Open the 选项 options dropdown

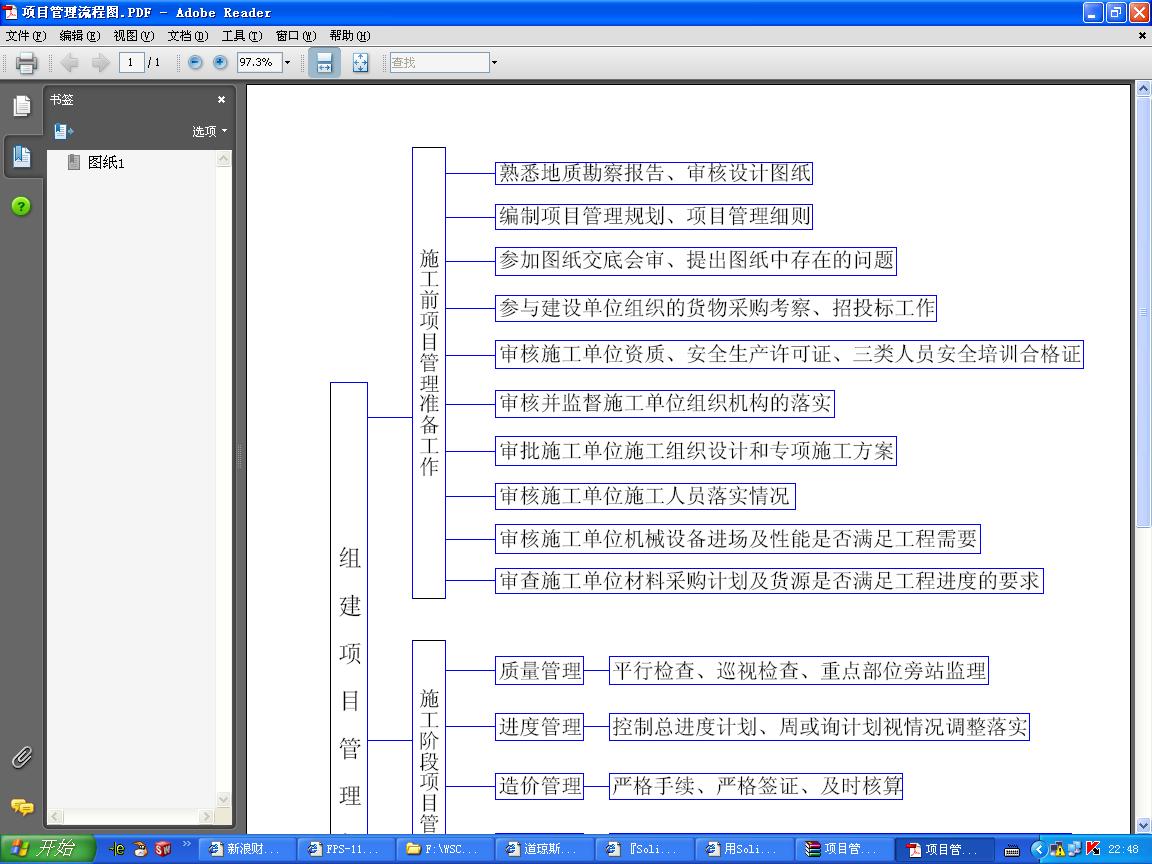[x=209, y=132]
